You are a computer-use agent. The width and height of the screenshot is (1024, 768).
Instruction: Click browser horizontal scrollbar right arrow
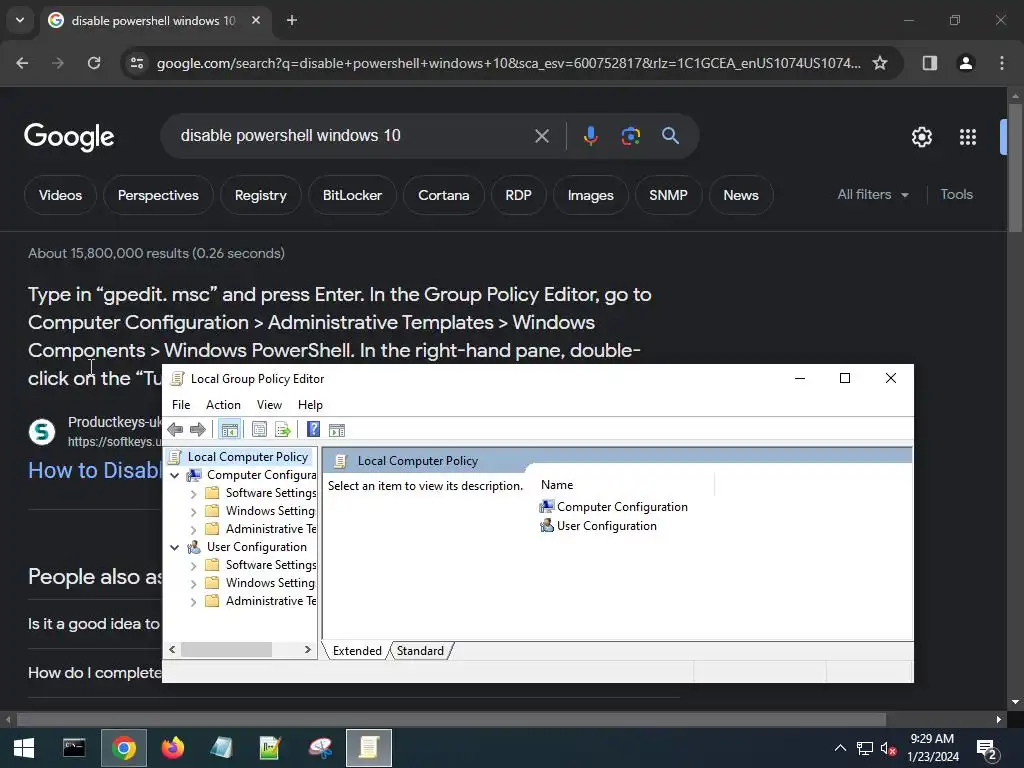(x=999, y=720)
